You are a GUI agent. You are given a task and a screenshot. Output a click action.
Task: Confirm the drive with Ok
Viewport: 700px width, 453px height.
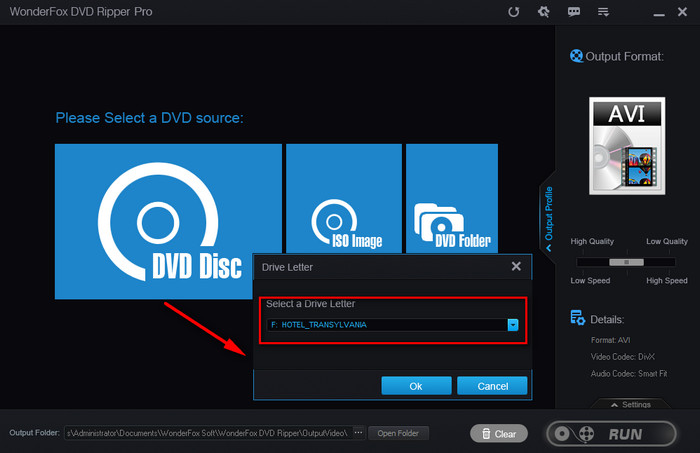click(x=416, y=386)
